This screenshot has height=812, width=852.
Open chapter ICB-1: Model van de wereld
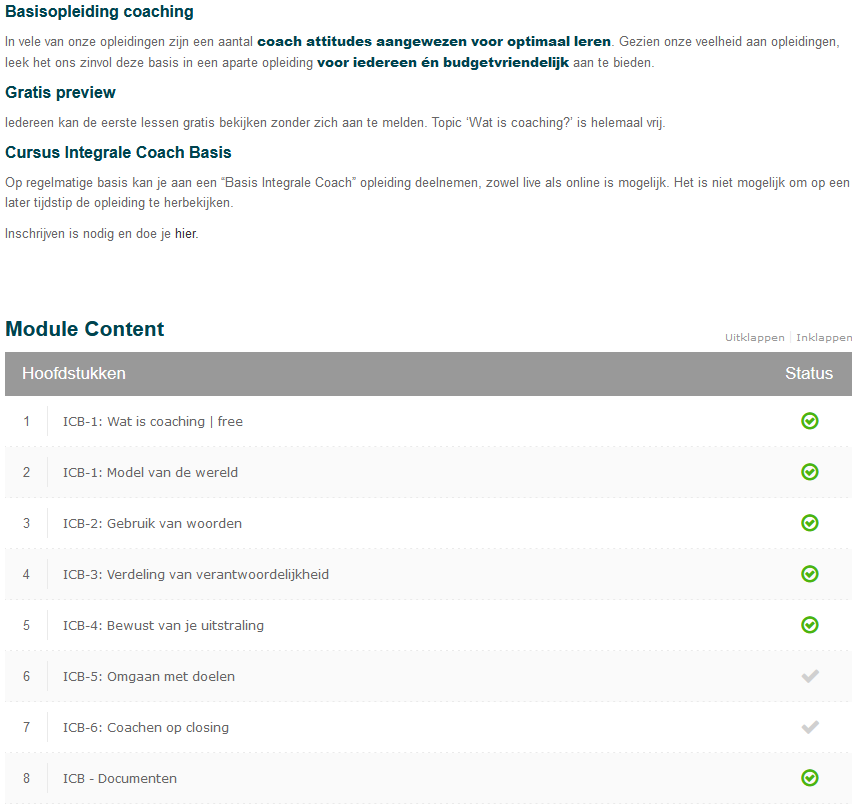coord(150,473)
